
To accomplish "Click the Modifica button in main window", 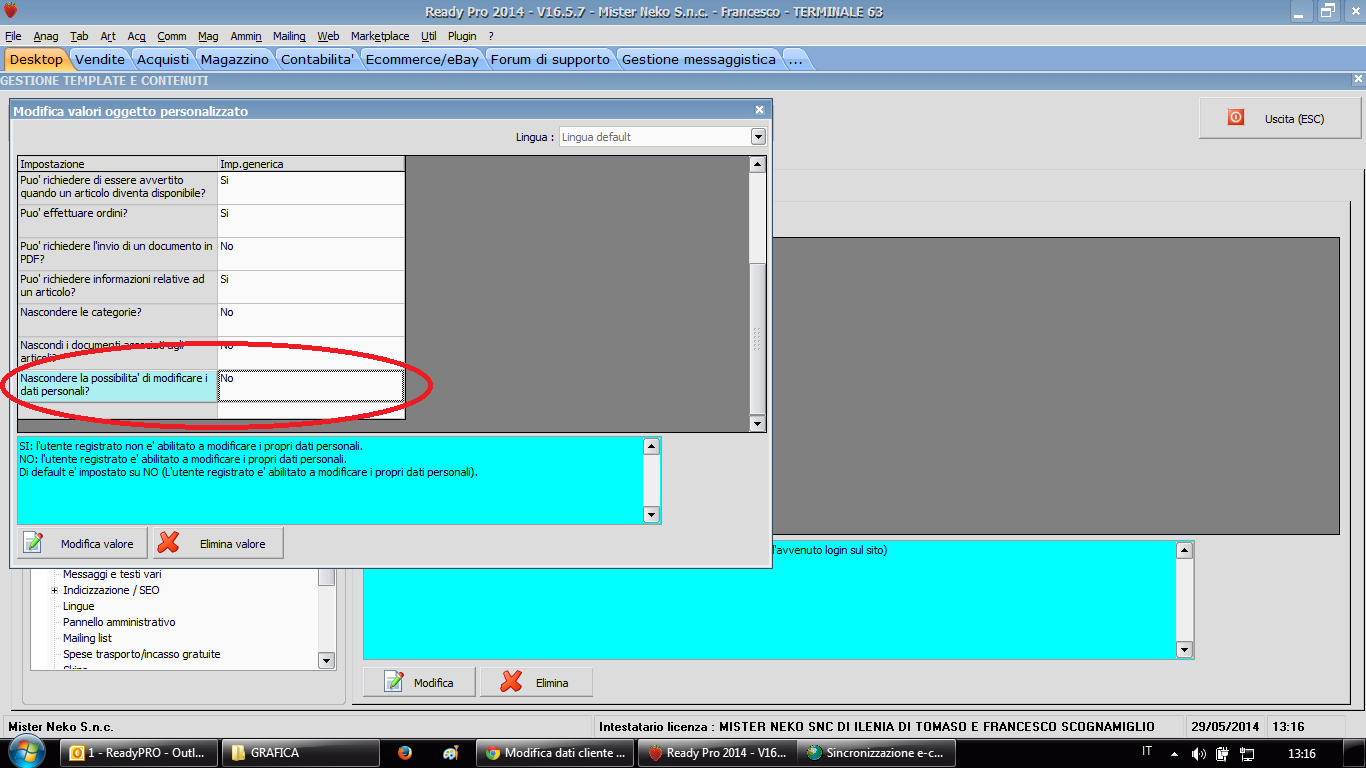I will [x=419, y=682].
